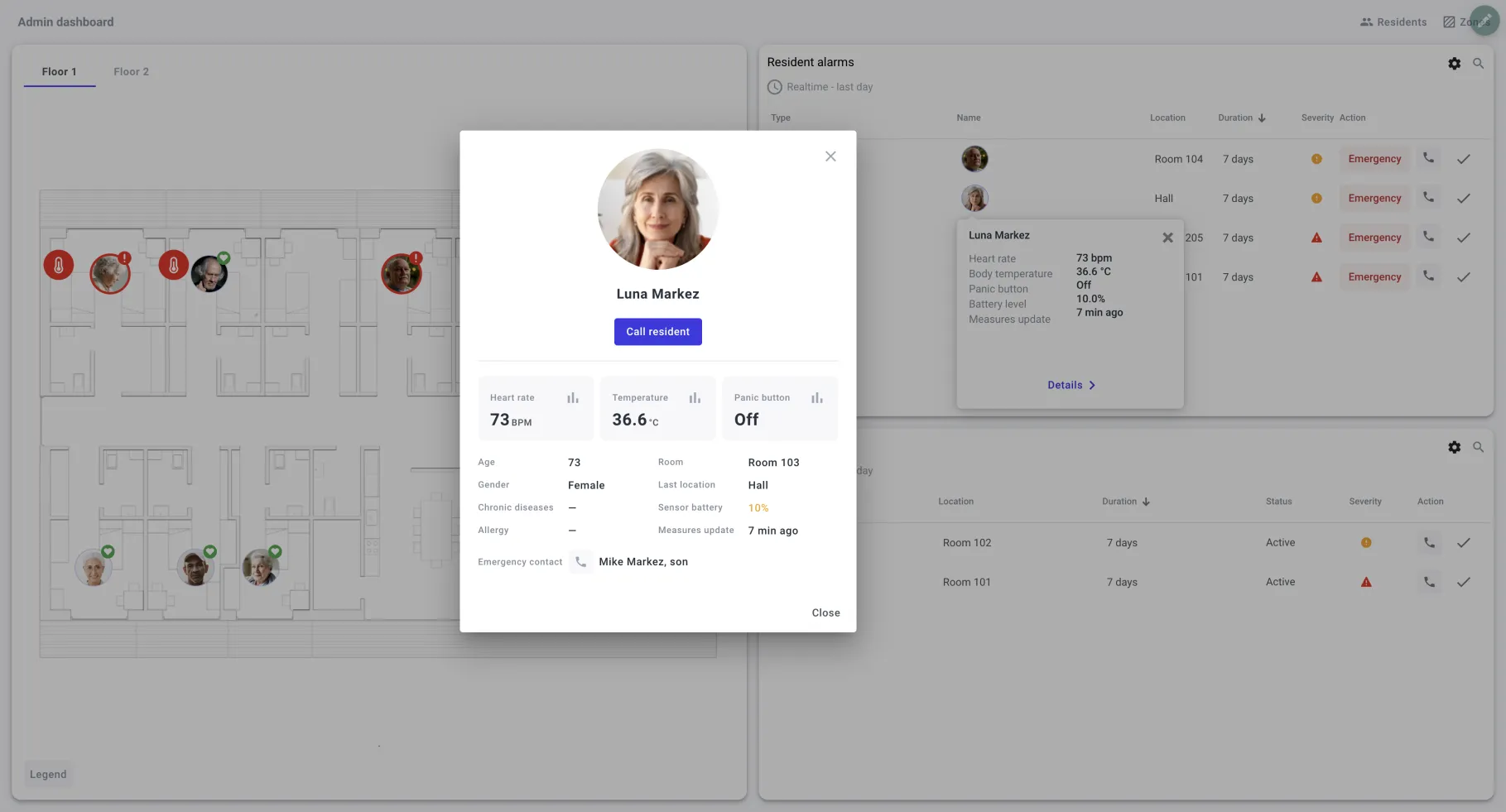Image resolution: width=1506 pixels, height=812 pixels.
Task: Click the panic button chart icon
Action: pyautogui.click(x=816, y=398)
